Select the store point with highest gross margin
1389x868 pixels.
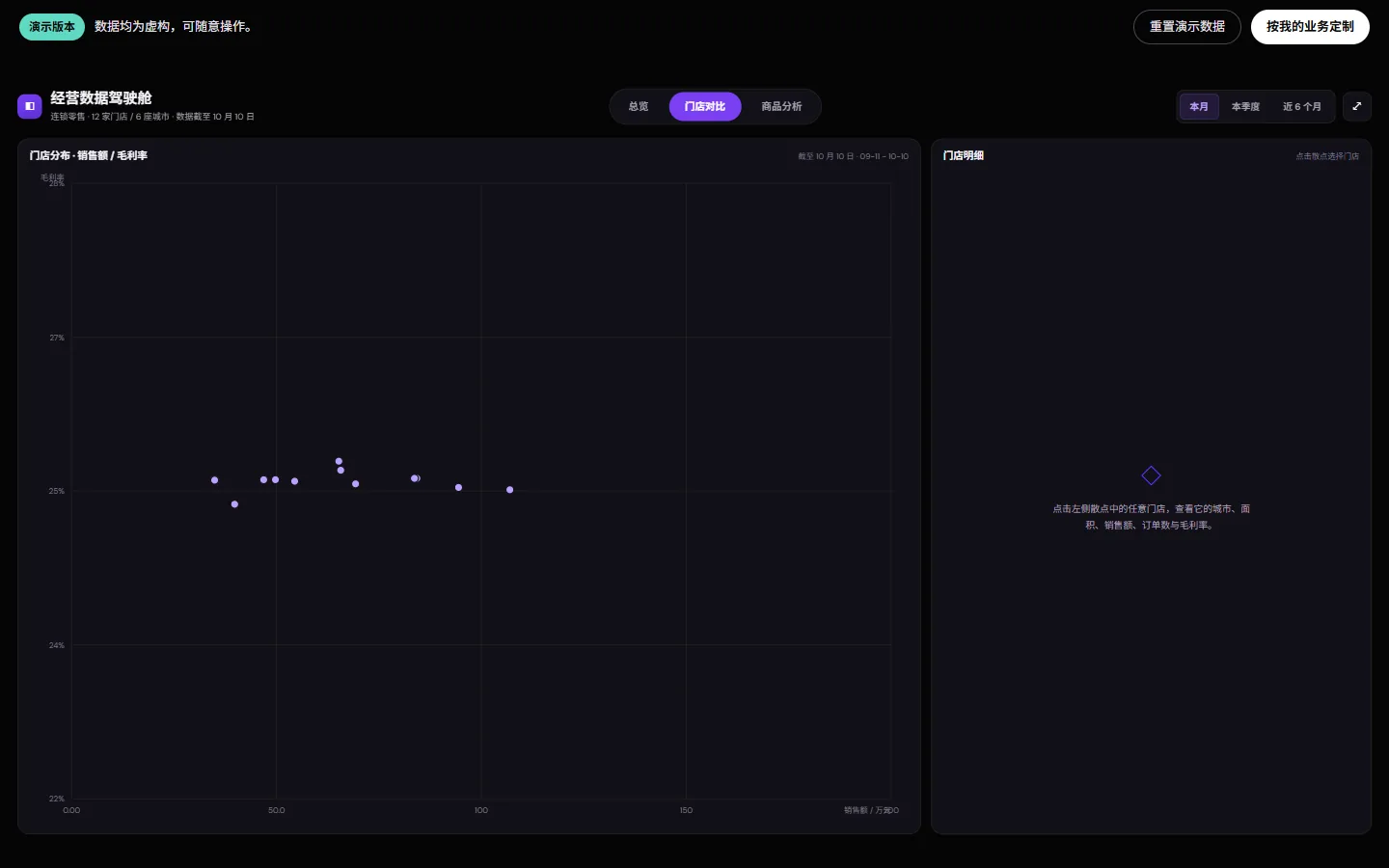tap(339, 461)
